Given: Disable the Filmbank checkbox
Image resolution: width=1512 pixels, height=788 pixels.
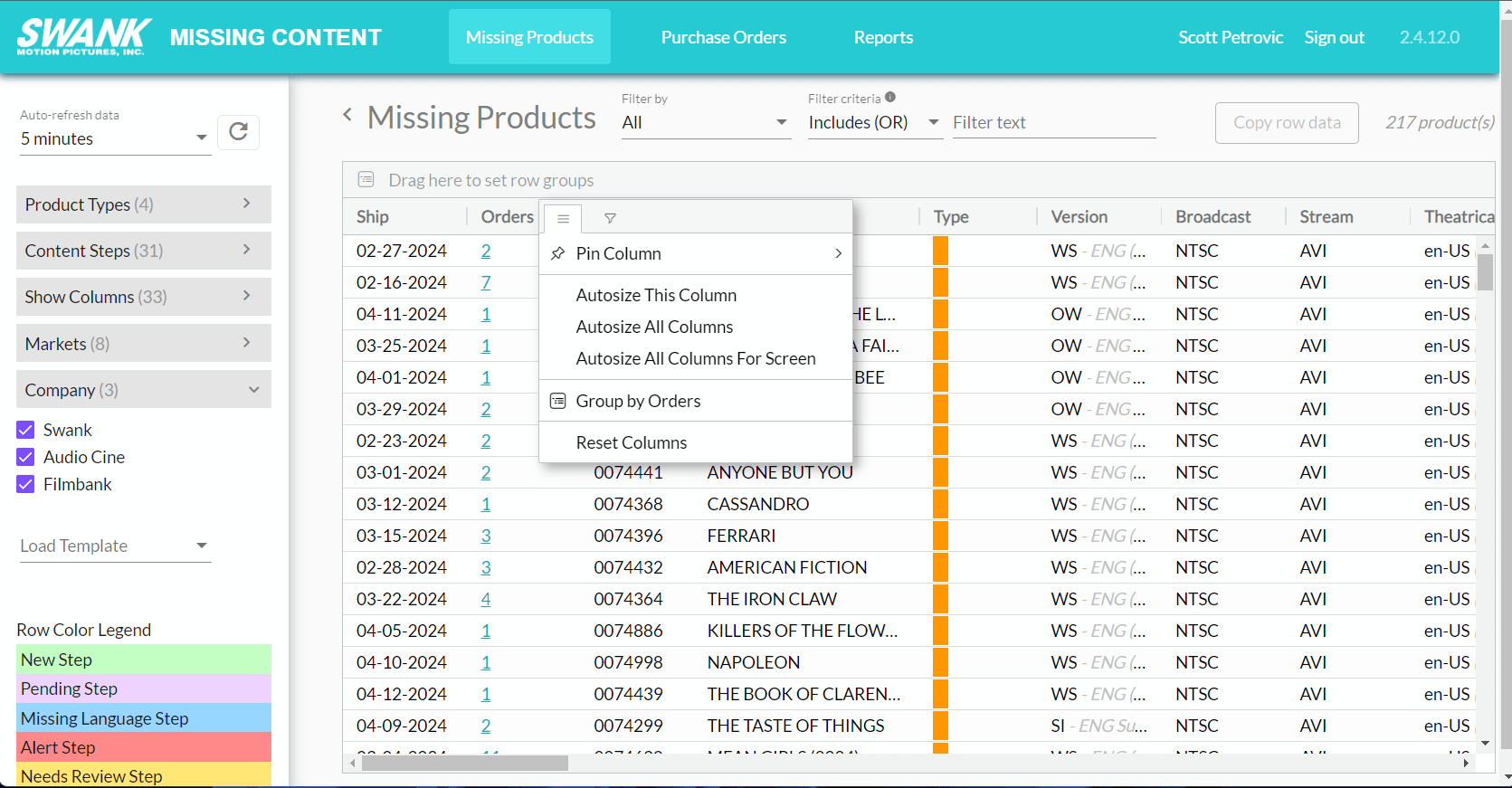Looking at the screenshot, I should click(x=26, y=484).
